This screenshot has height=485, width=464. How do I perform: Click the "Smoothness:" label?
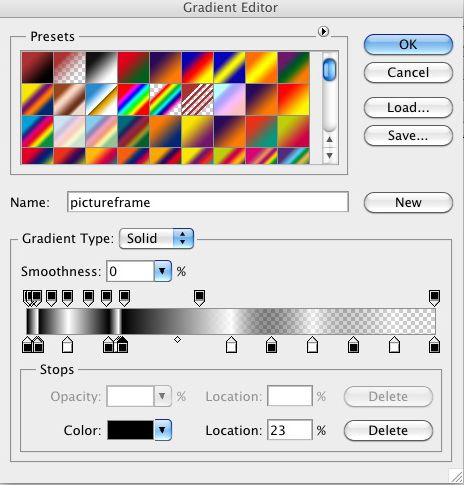(61, 272)
